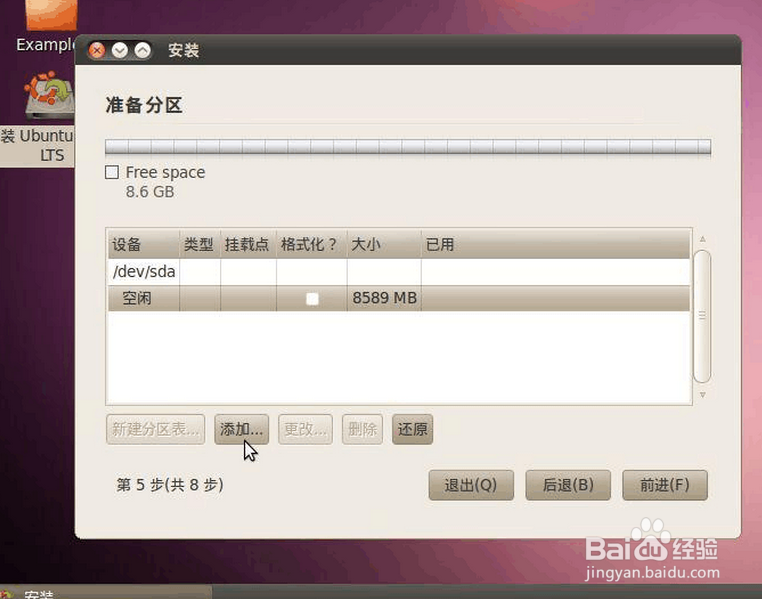Click the Free space legend label
The image size is (762, 599).
click(x=165, y=172)
